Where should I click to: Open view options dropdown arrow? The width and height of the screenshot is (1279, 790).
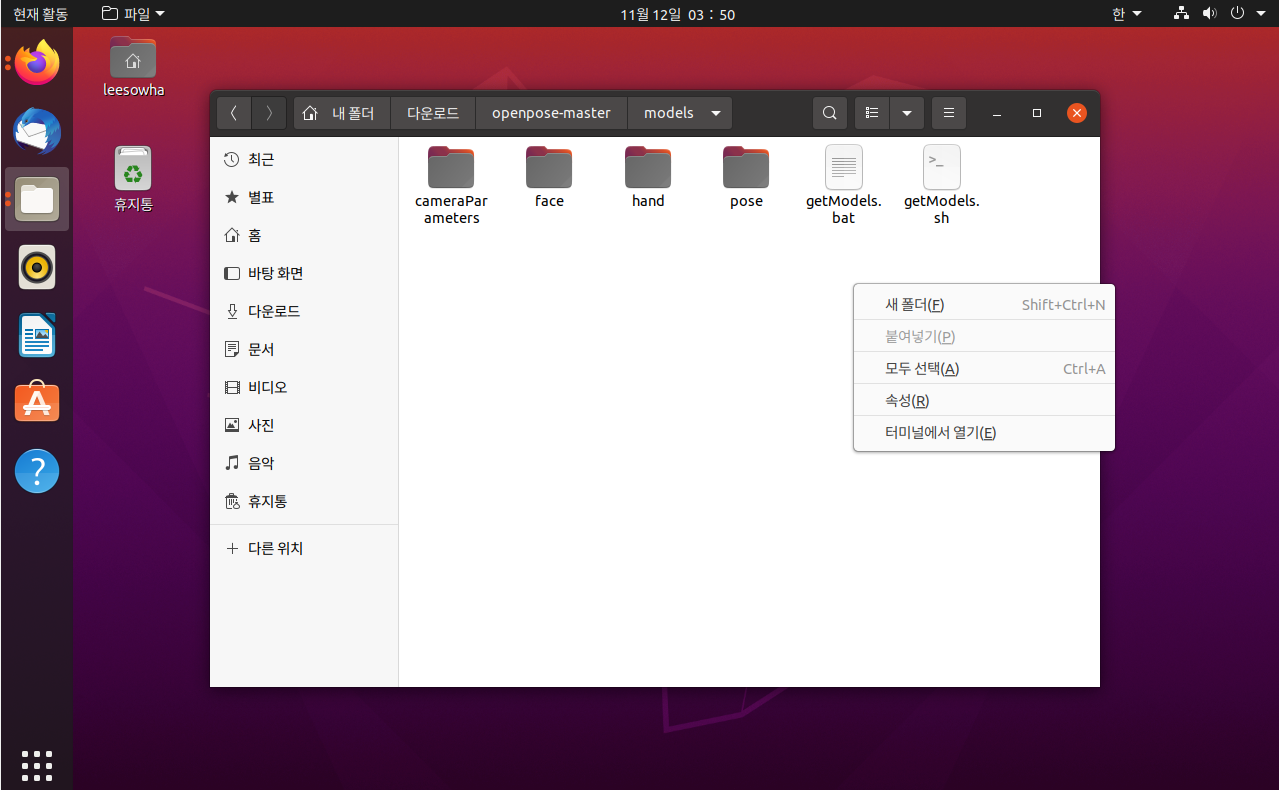[x=906, y=113]
